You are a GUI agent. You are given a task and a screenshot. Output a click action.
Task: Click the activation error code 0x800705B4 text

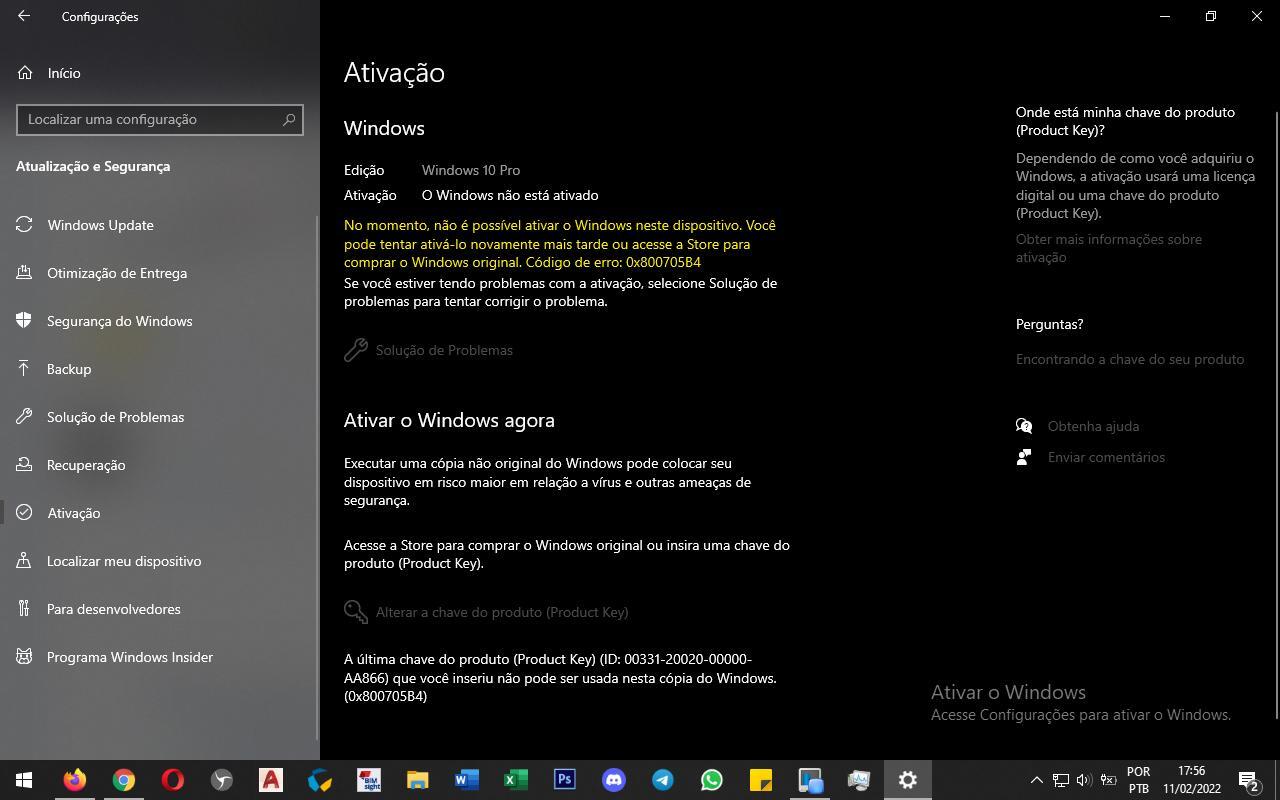[663, 262]
